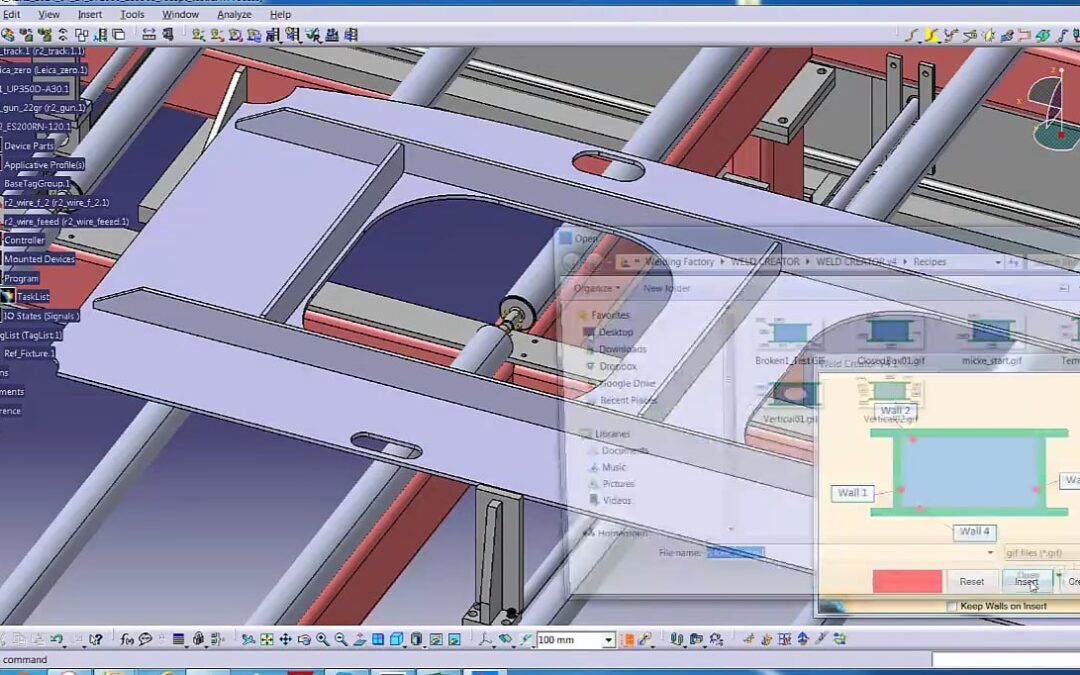
Task: Select the TaskList tree node
Action: pyautogui.click(x=33, y=297)
